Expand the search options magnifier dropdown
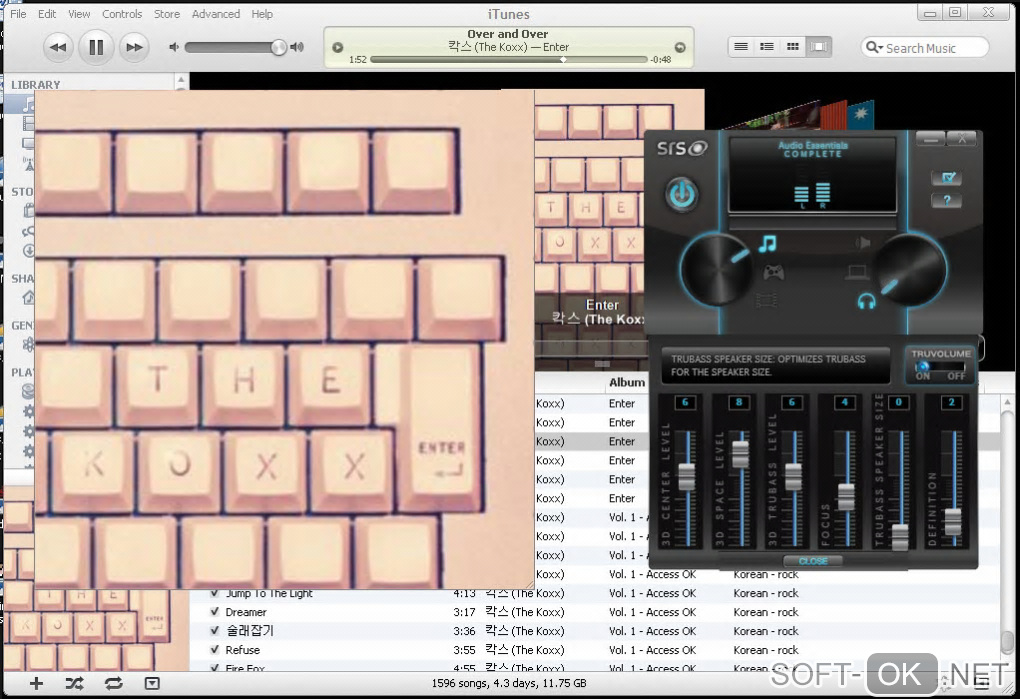This screenshot has height=699, width=1020. click(x=873, y=48)
